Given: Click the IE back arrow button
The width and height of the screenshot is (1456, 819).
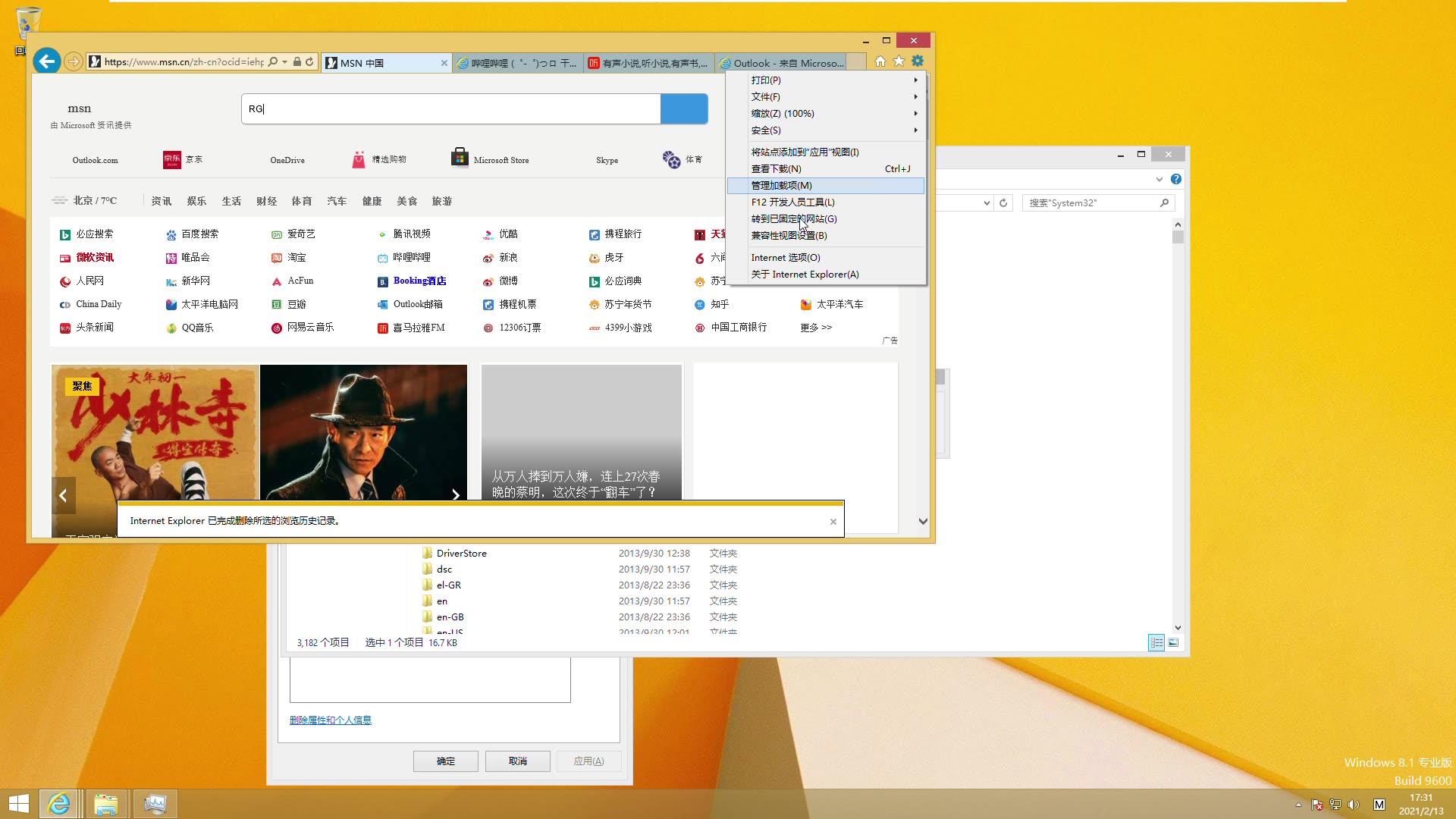Looking at the screenshot, I should (47, 61).
